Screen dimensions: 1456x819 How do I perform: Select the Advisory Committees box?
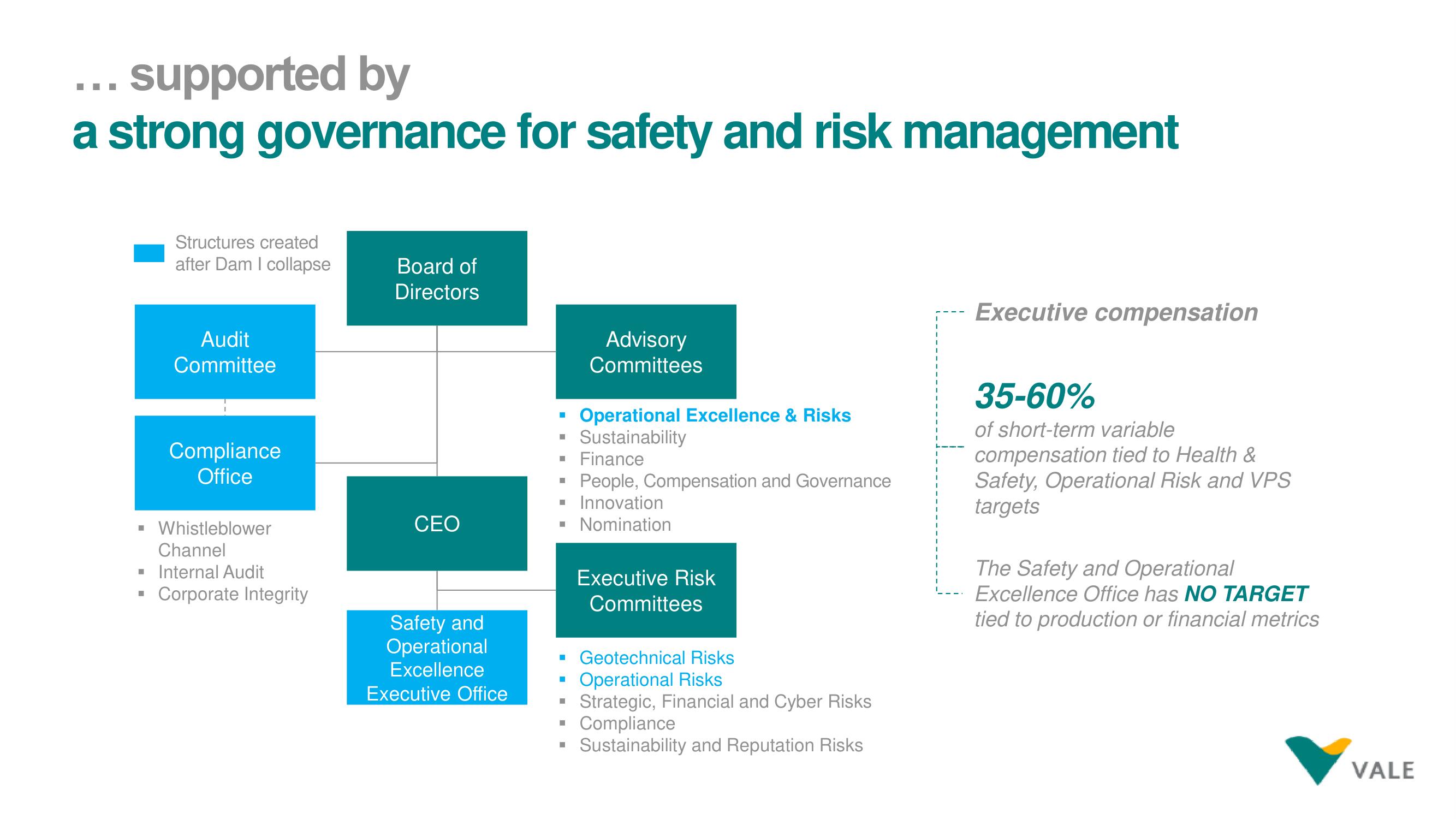point(646,352)
